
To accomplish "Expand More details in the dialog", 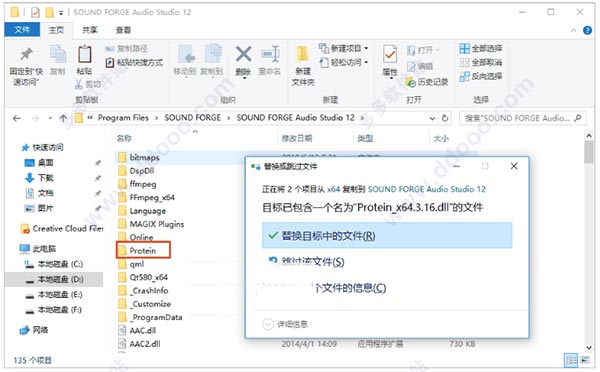I will (285, 324).
